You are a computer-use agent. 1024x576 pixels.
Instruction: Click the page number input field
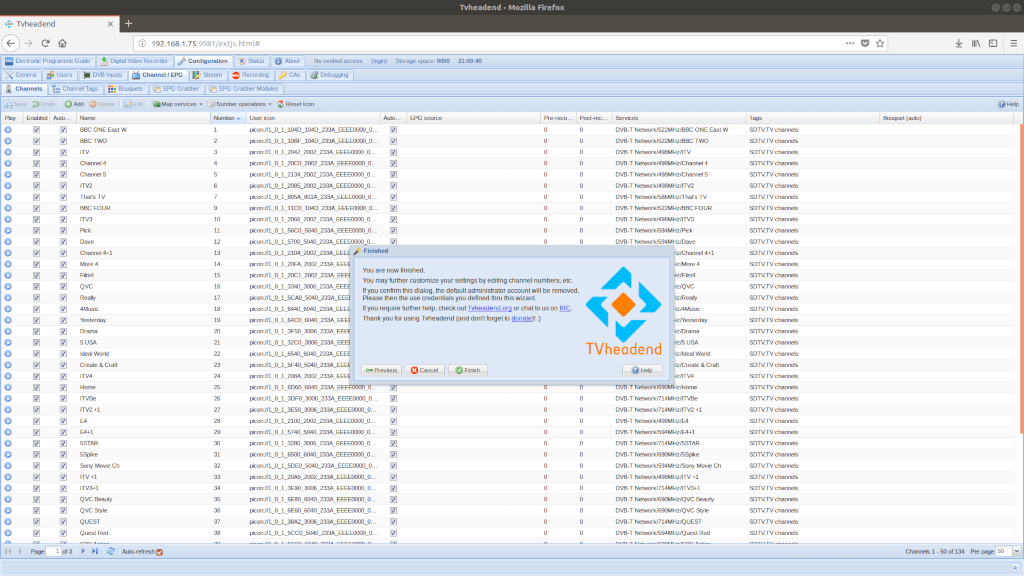[54, 551]
